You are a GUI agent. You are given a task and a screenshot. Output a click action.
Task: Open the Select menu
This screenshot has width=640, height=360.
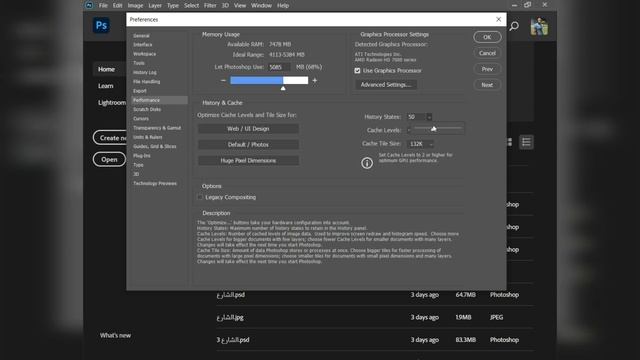[191, 5]
